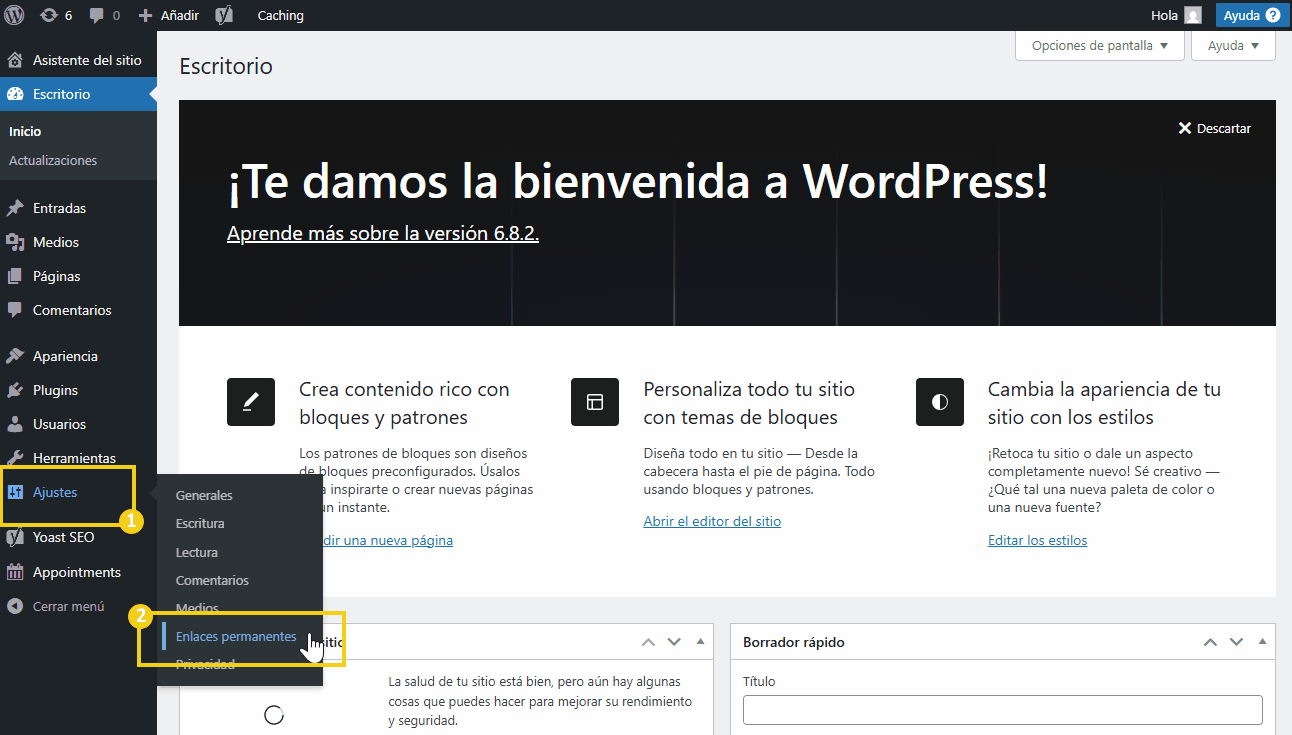The image size is (1292, 735).
Task: Click the Yoast SEO icon in top bar
Action: [225, 15]
